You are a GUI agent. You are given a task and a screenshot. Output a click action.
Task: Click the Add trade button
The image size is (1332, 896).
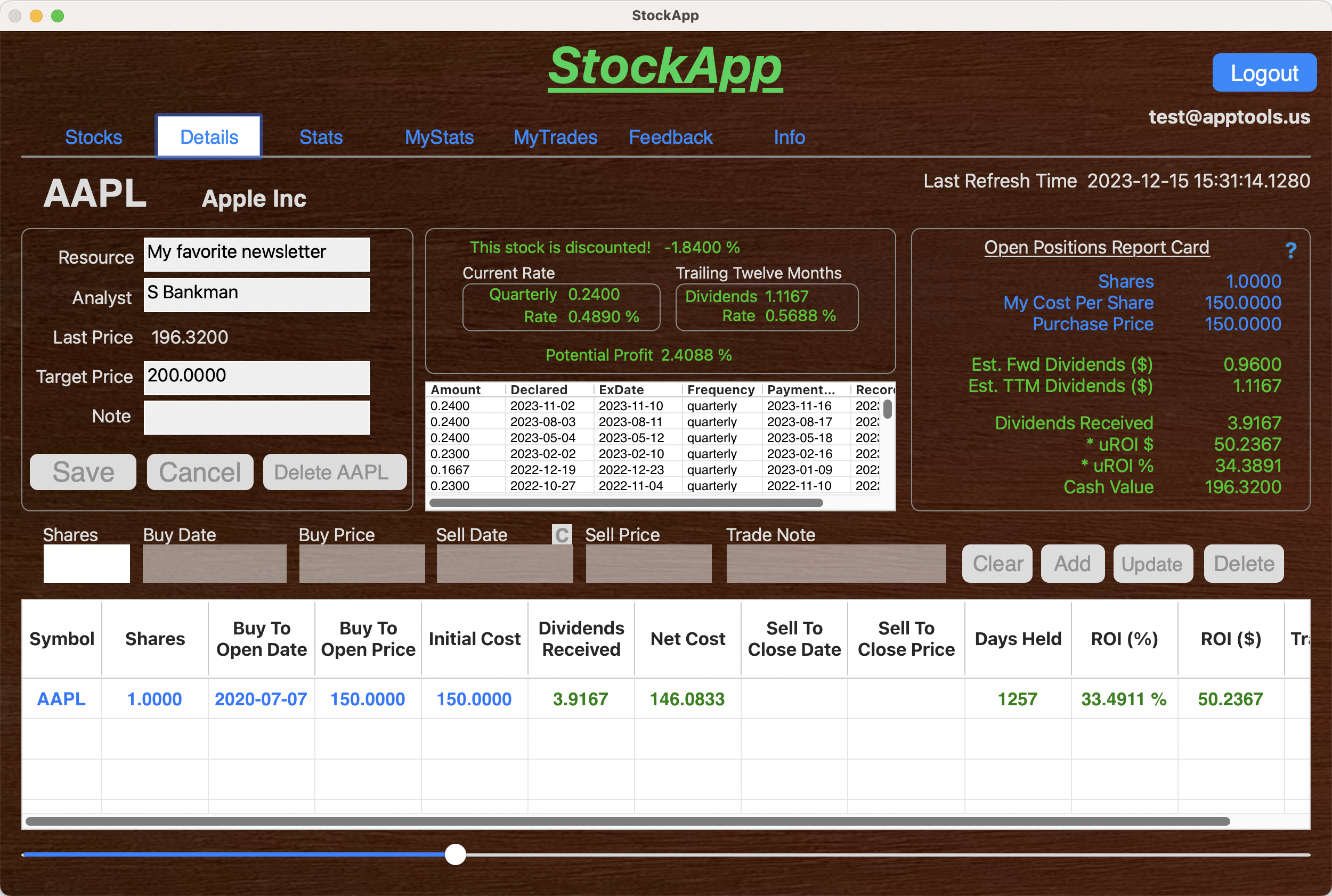(1073, 564)
